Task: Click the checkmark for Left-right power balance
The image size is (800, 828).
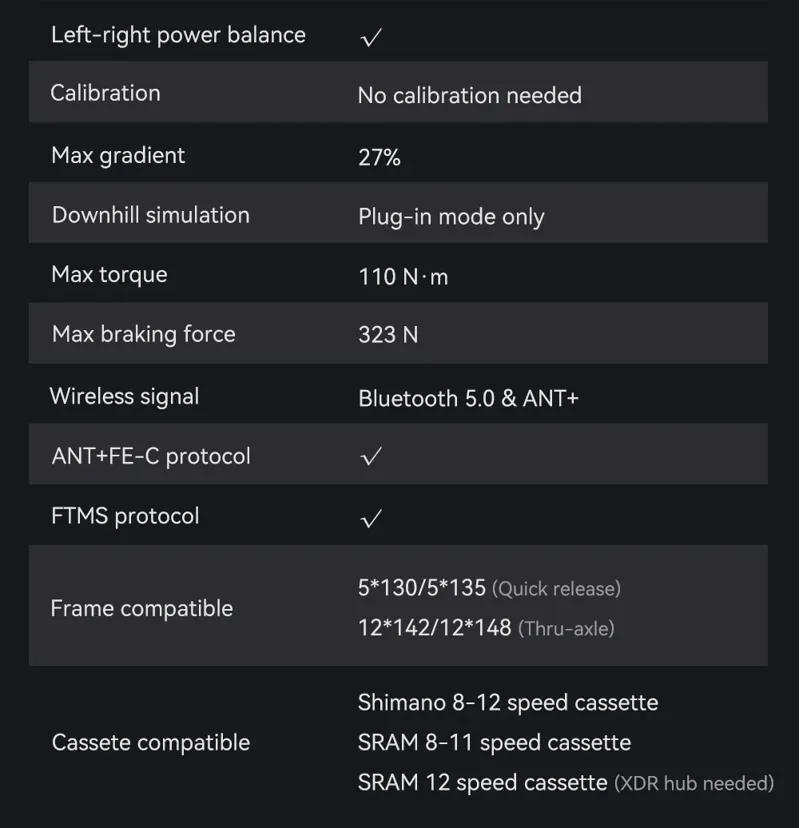Action: [x=371, y=38]
